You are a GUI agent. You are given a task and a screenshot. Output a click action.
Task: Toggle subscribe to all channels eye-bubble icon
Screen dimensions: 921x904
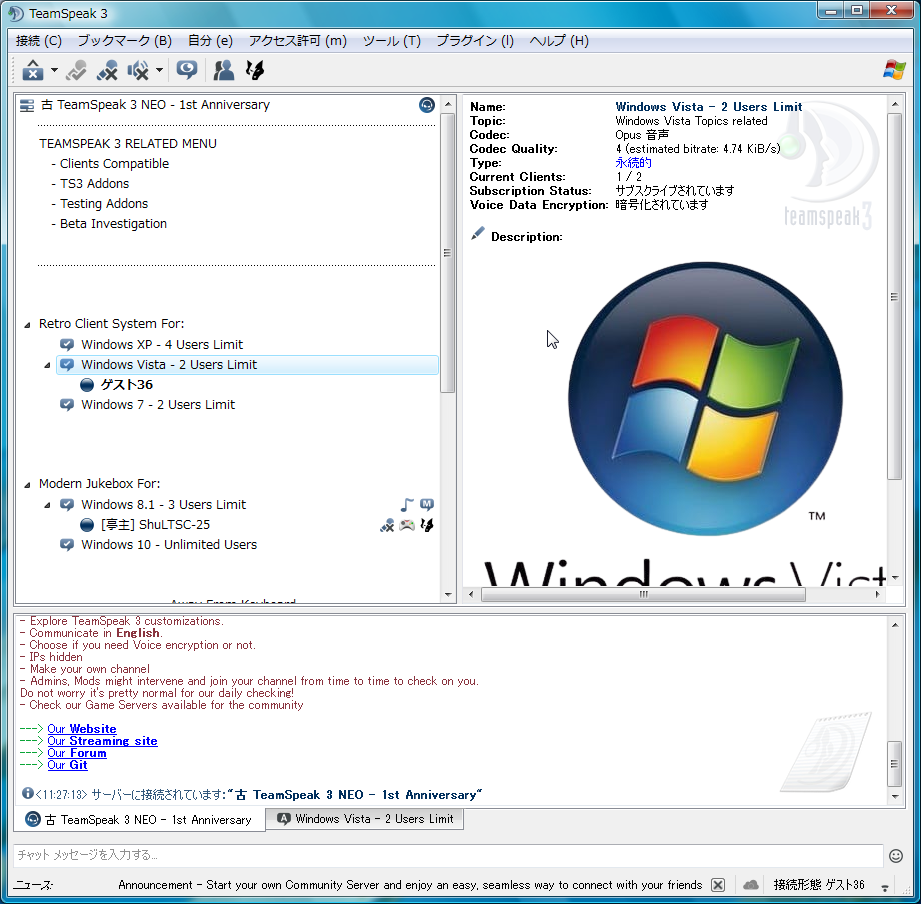(x=187, y=70)
